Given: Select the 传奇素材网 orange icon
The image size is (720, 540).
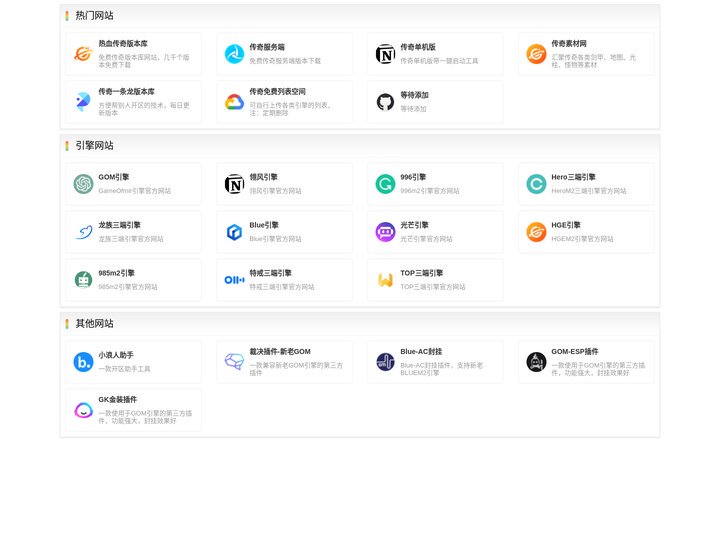Looking at the screenshot, I should pyautogui.click(x=536, y=54).
